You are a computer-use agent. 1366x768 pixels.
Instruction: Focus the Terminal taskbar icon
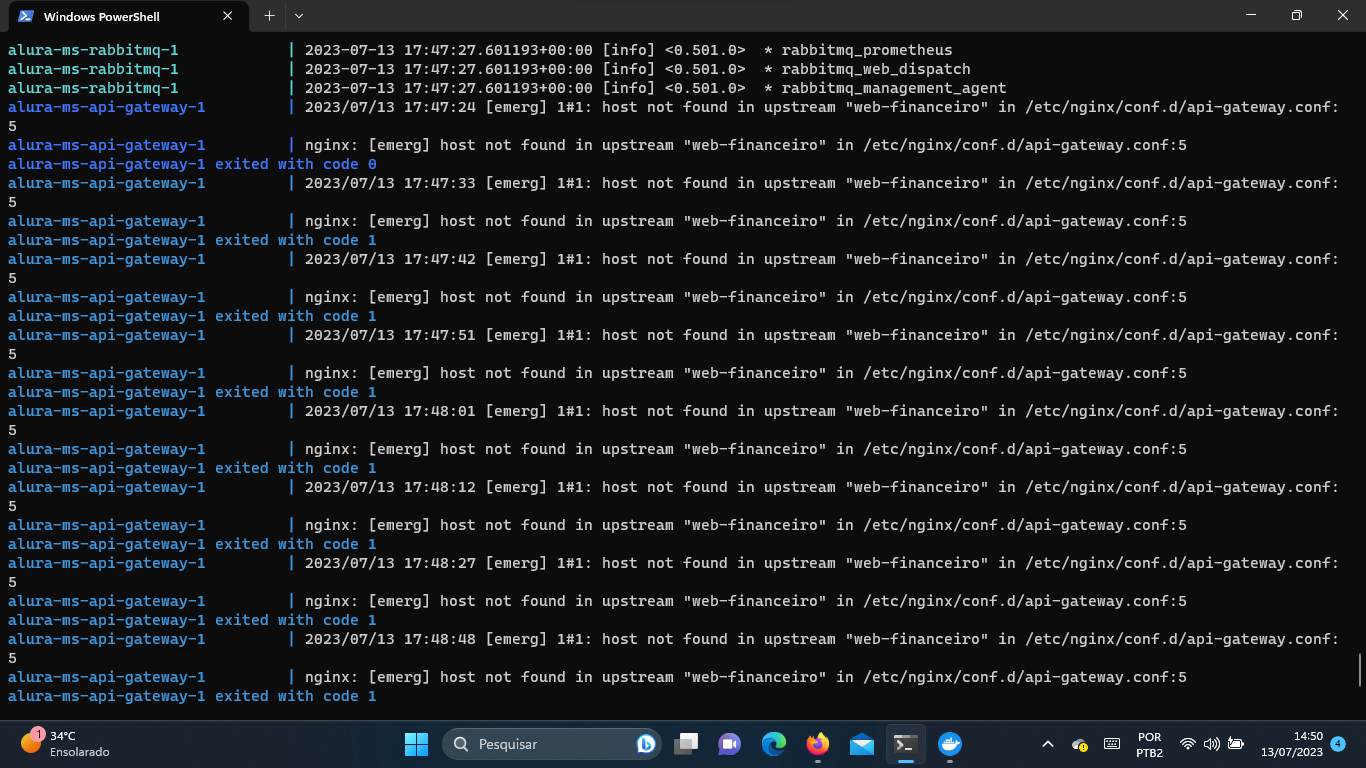[x=906, y=744]
